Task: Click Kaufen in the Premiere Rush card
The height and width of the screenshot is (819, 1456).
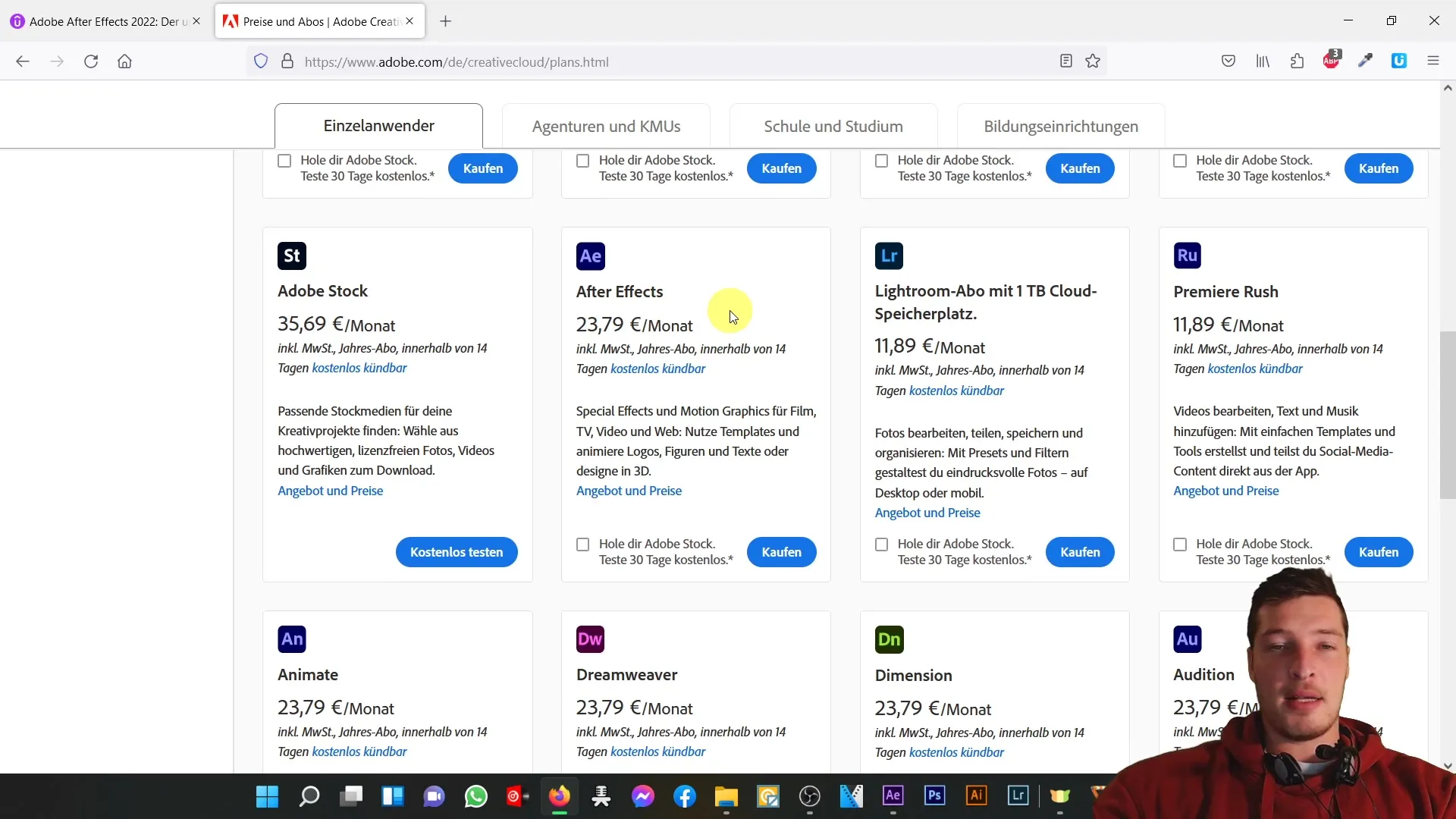Action: pyautogui.click(x=1379, y=552)
